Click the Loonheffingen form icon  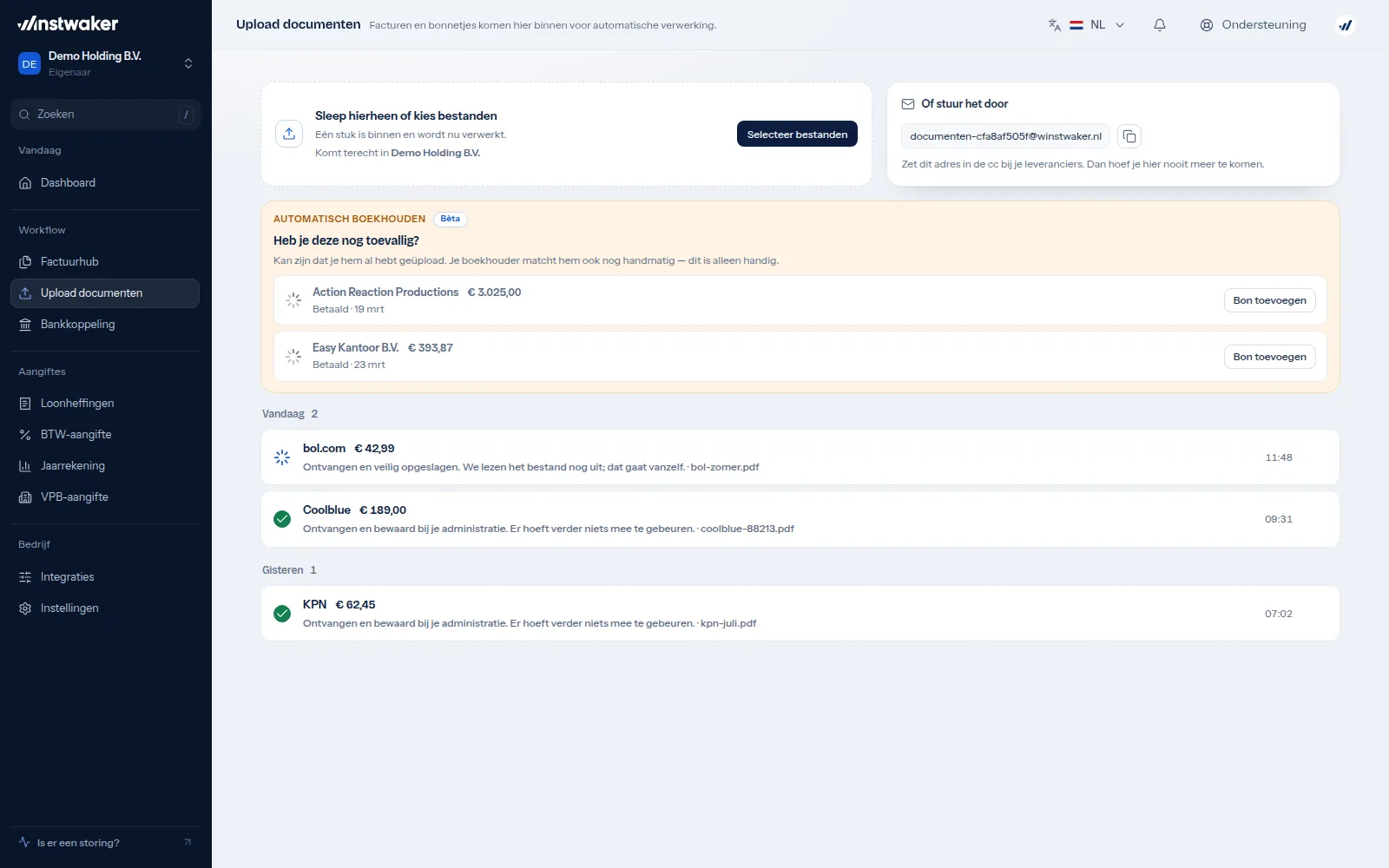point(25,403)
